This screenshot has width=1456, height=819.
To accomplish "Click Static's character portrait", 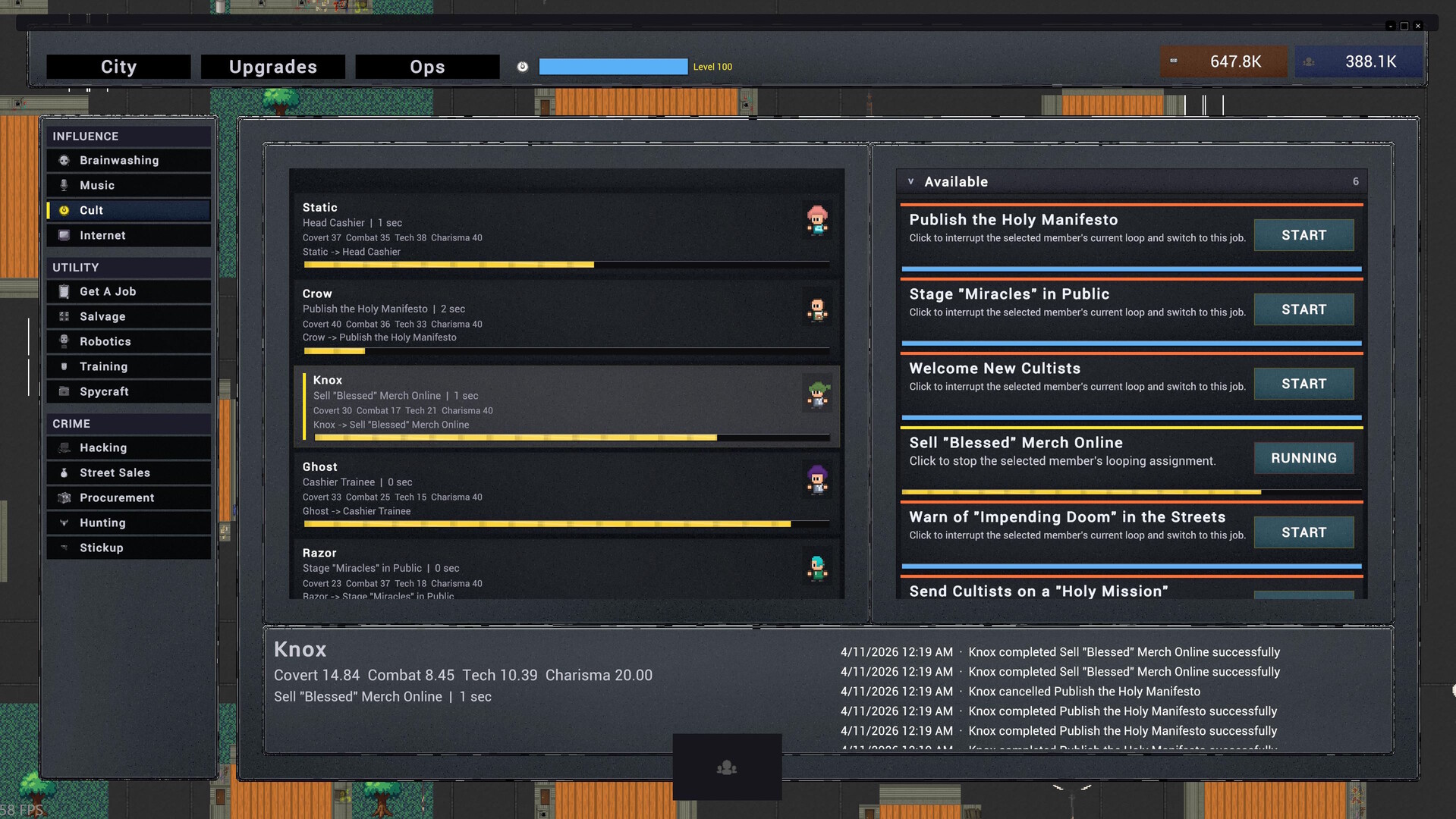I will (x=816, y=221).
